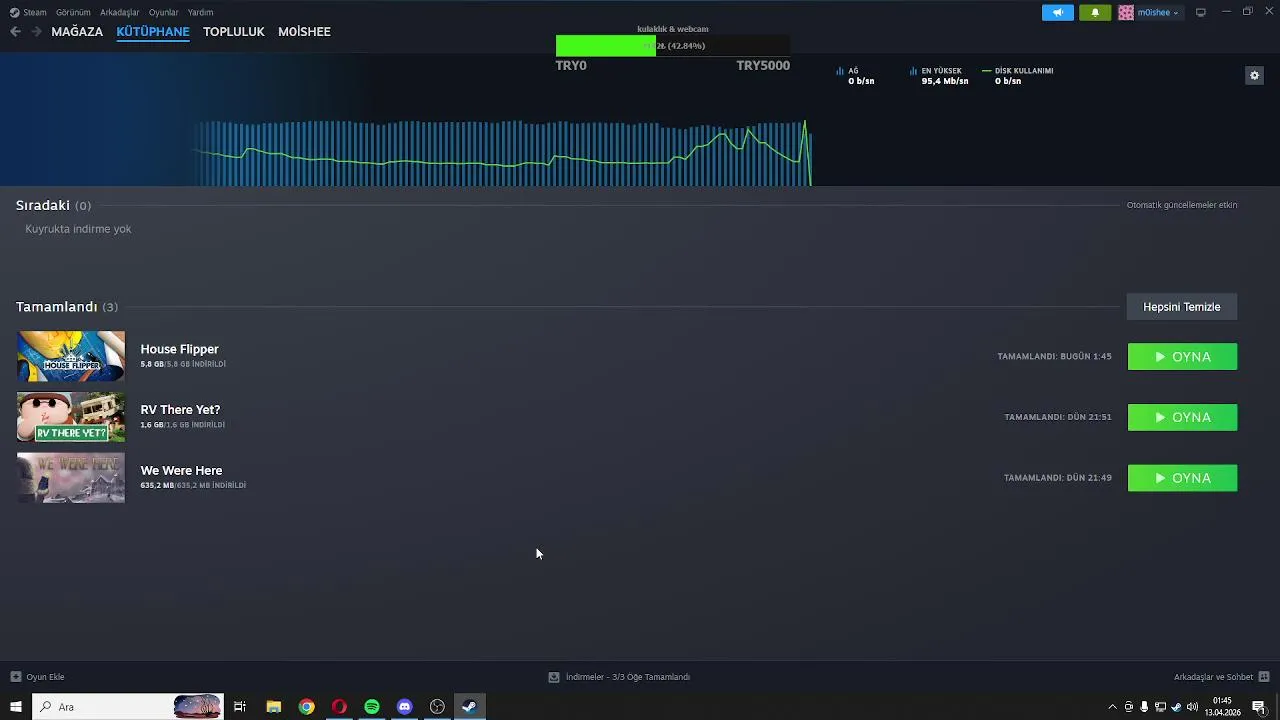
Task: Click TAMAMLANDI: DÜN 21:51 text
Action: coord(1058,417)
